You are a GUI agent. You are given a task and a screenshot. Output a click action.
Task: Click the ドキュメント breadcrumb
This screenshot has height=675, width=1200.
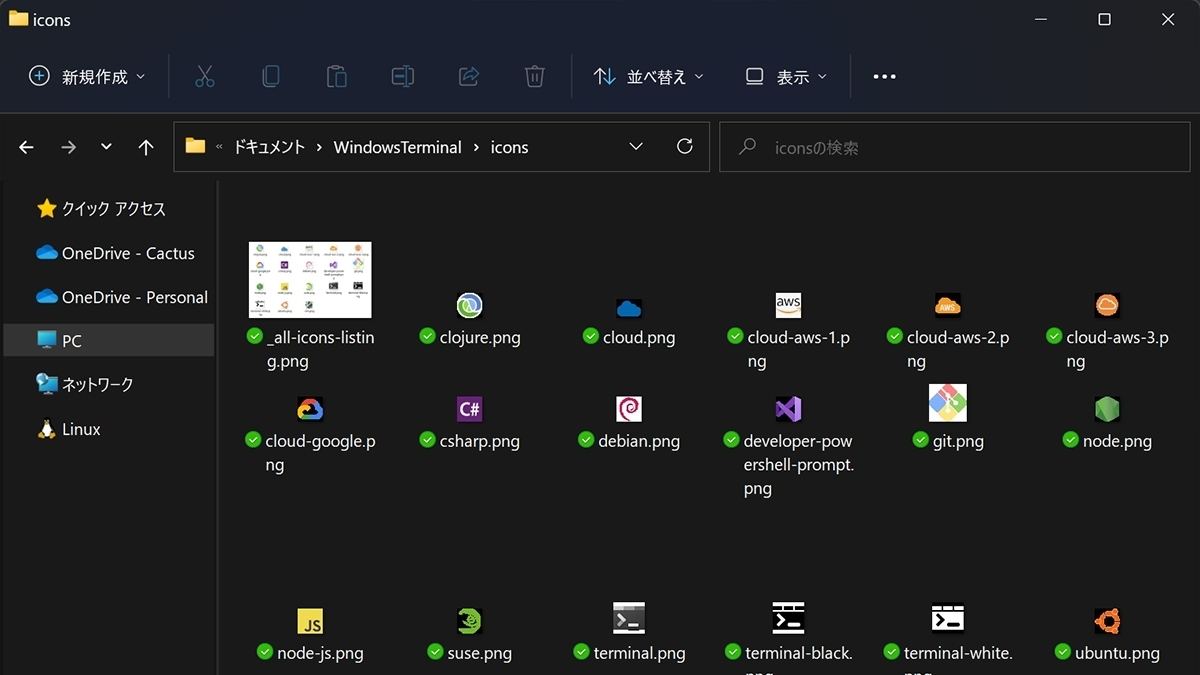[269, 147]
